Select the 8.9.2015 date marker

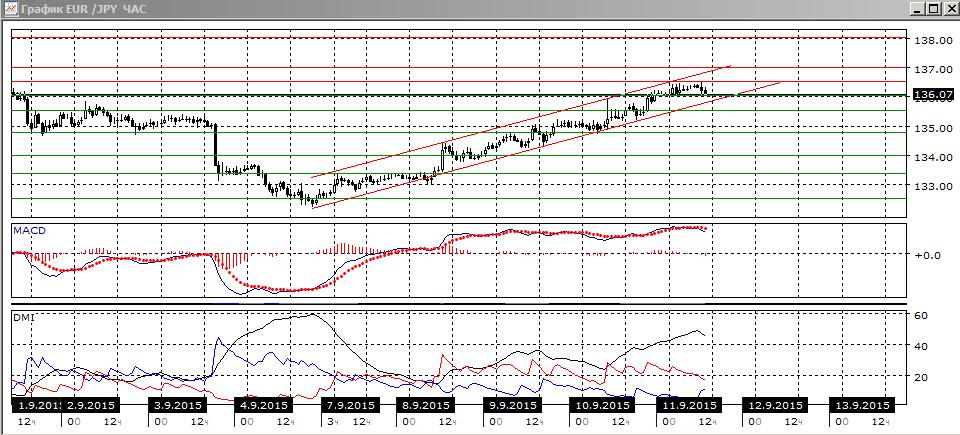pos(427,406)
